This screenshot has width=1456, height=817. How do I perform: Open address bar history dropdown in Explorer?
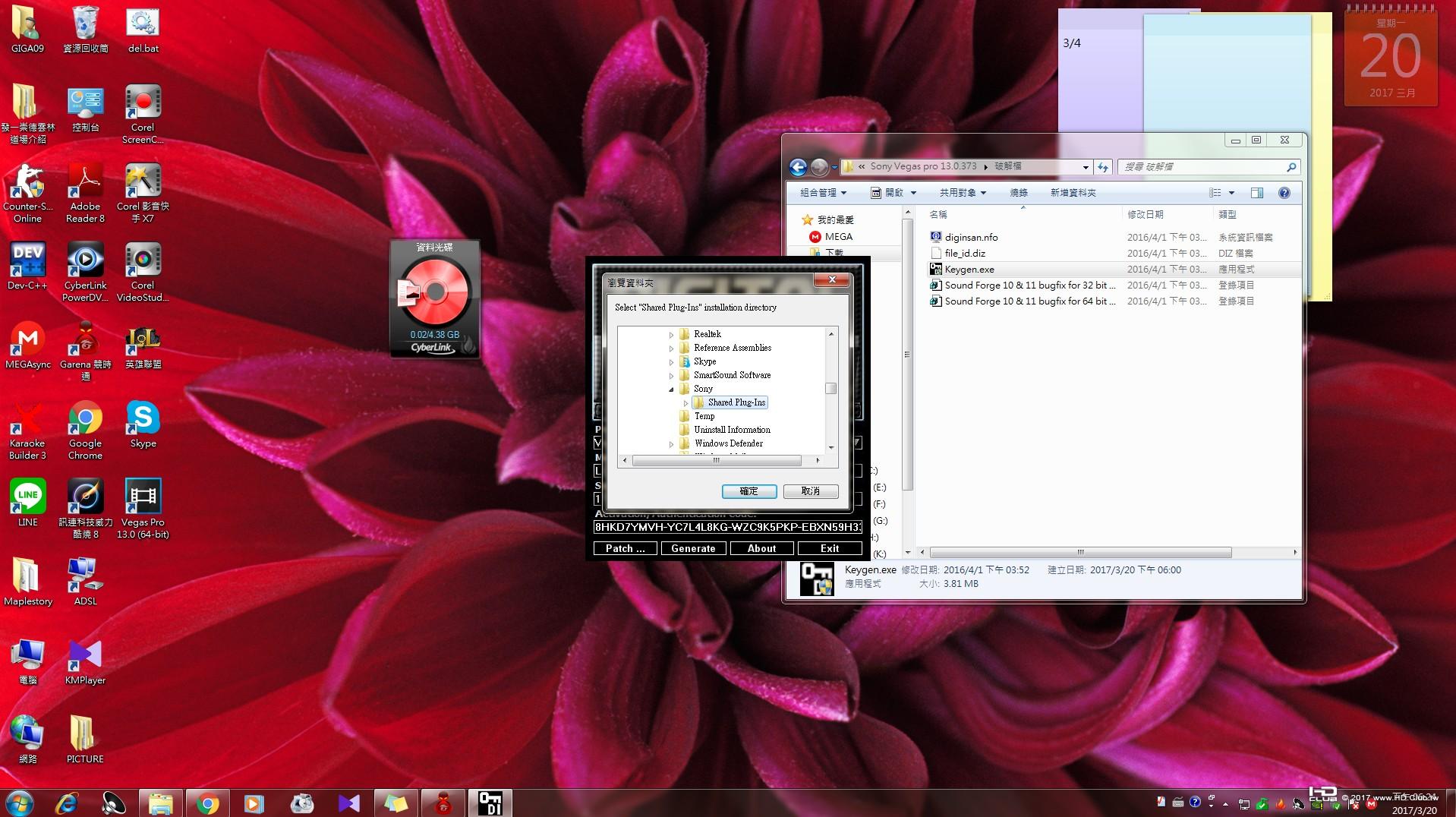tap(1086, 167)
